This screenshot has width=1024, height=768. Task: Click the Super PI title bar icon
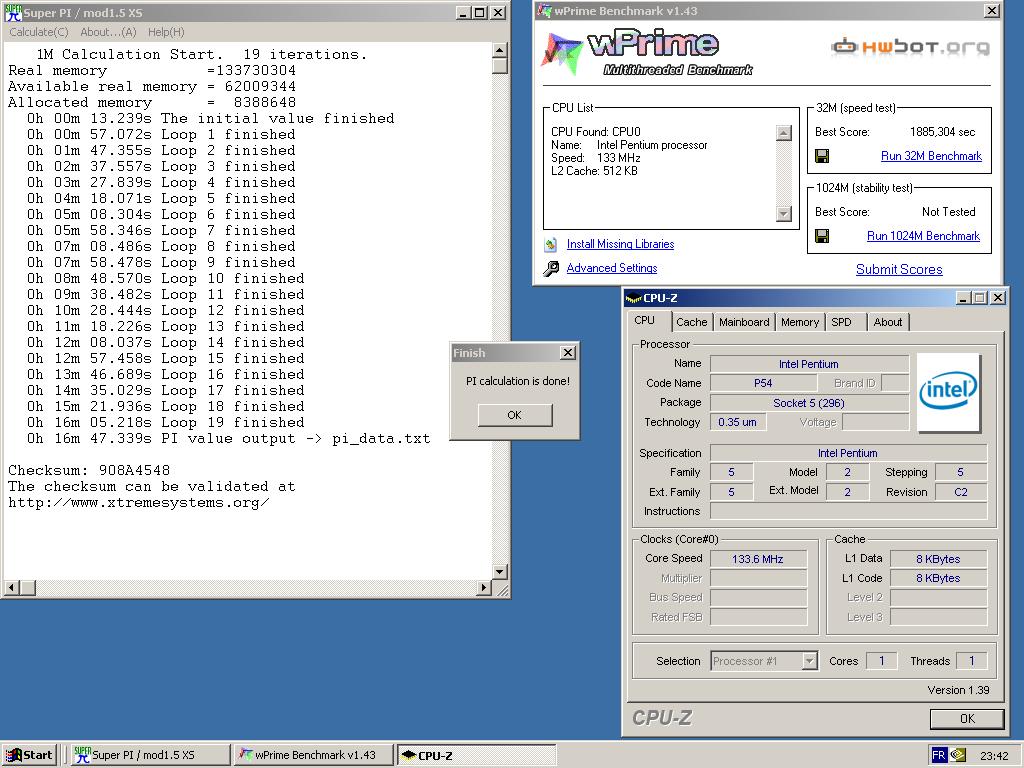[13, 12]
